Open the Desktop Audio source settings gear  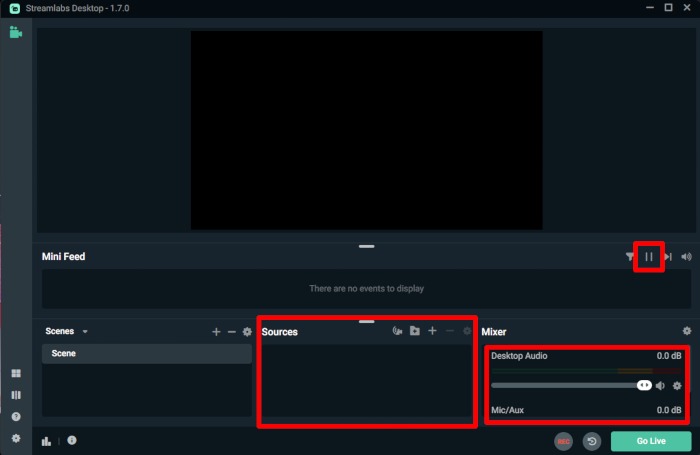677,385
